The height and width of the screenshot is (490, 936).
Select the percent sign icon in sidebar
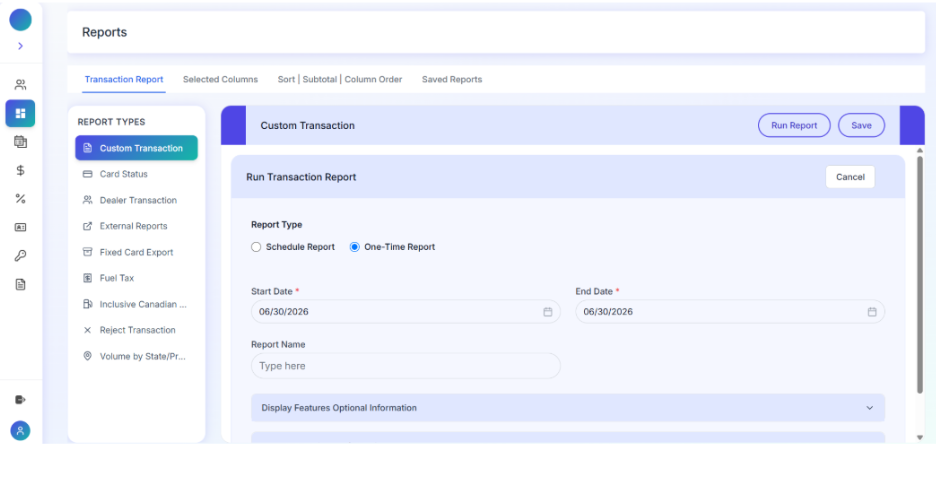20,199
